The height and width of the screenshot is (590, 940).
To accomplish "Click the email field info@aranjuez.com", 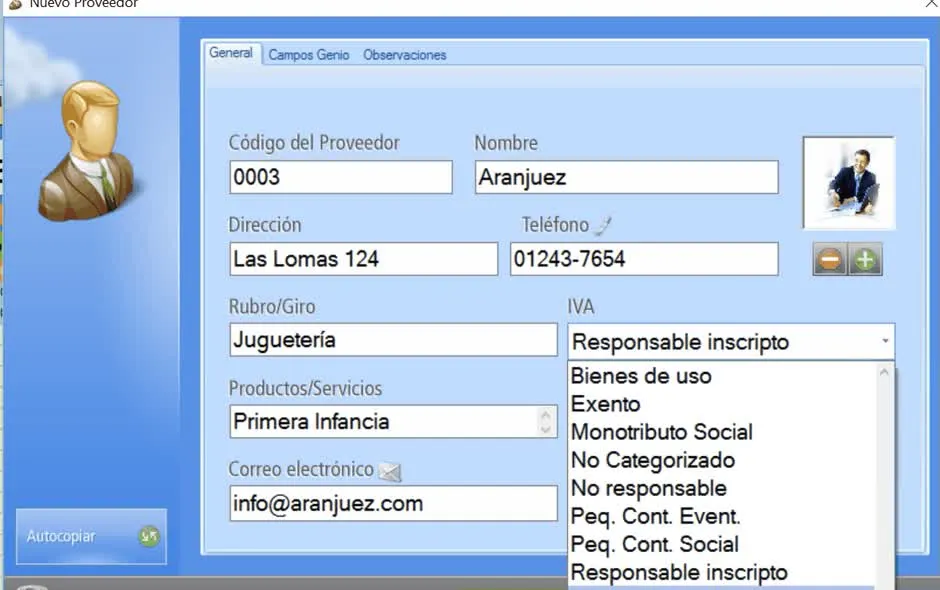I will pyautogui.click(x=393, y=503).
